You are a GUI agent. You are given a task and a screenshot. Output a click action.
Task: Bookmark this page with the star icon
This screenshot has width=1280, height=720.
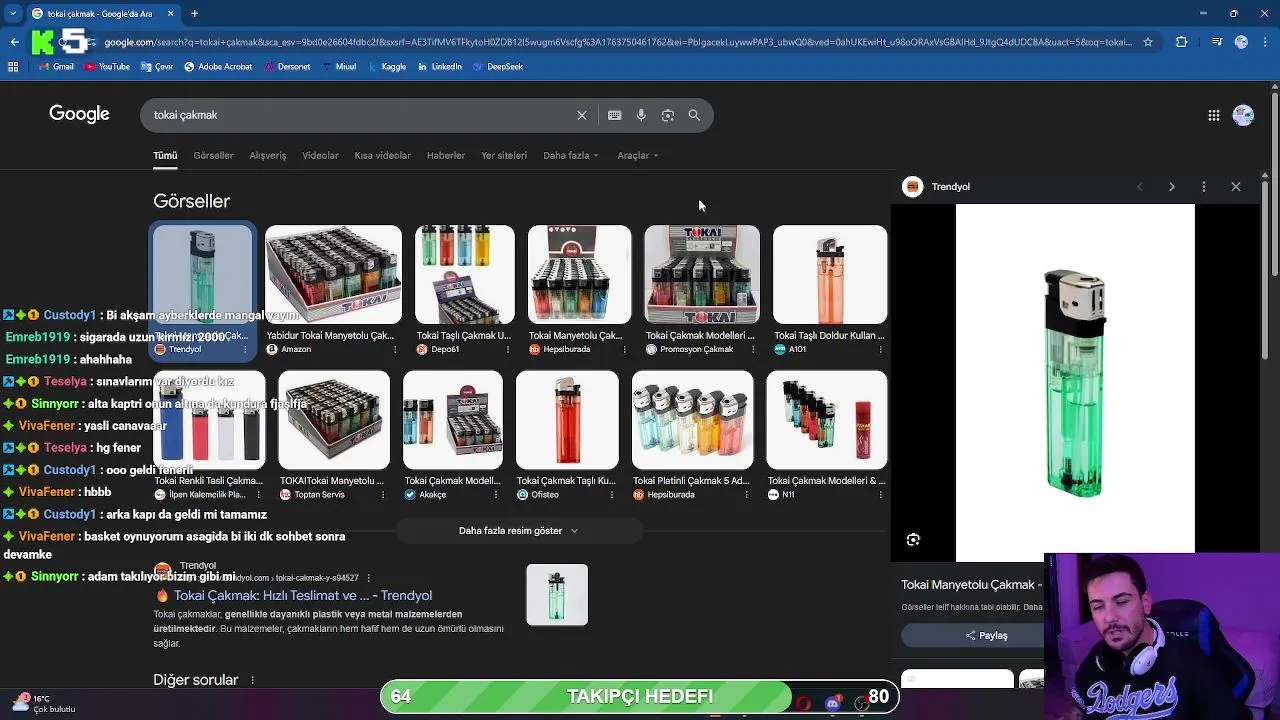point(1148,42)
